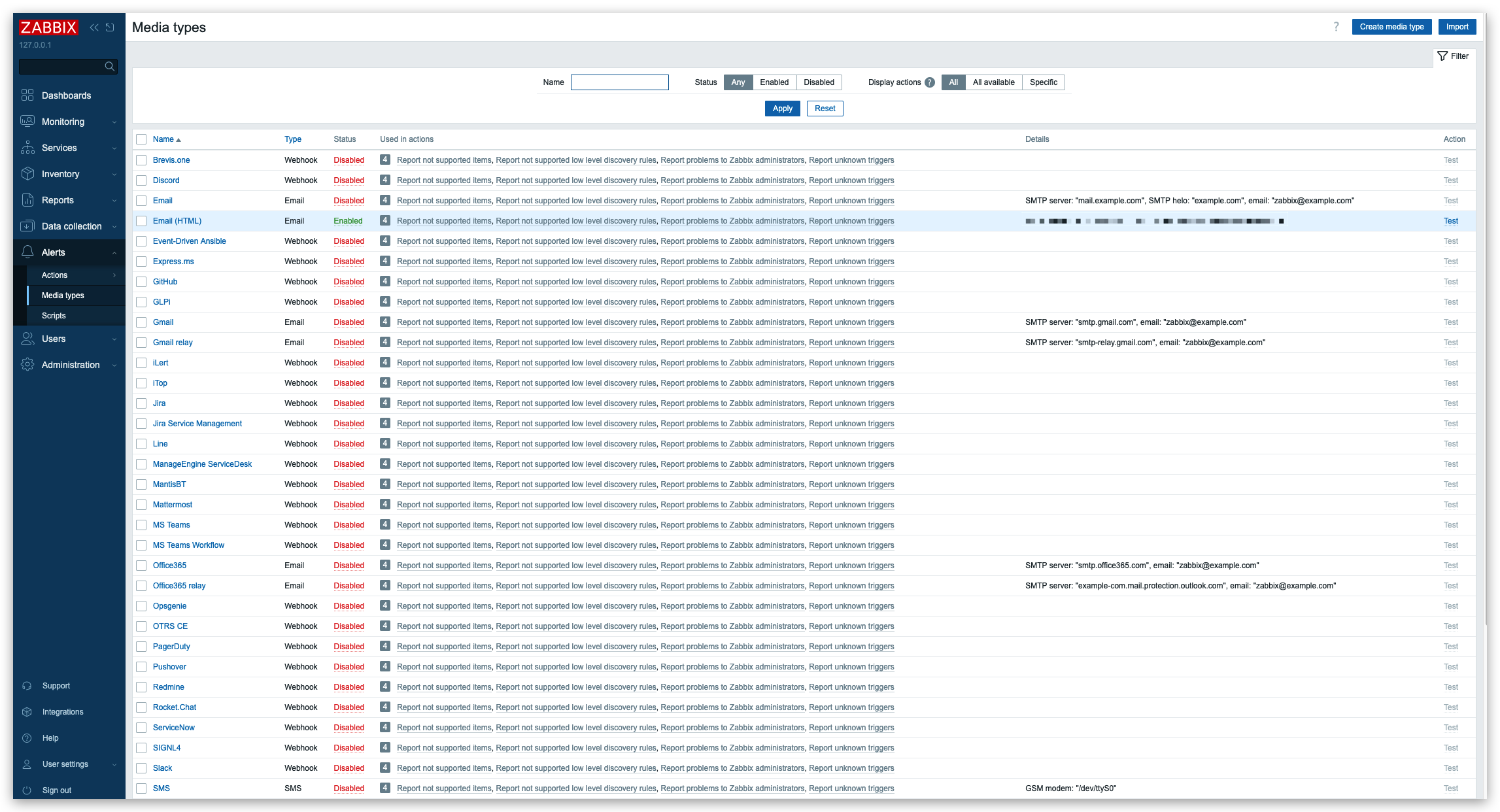The height and width of the screenshot is (812, 1500).
Task: Click the Monitoring icon
Action: pyautogui.click(x=27, y=122)
